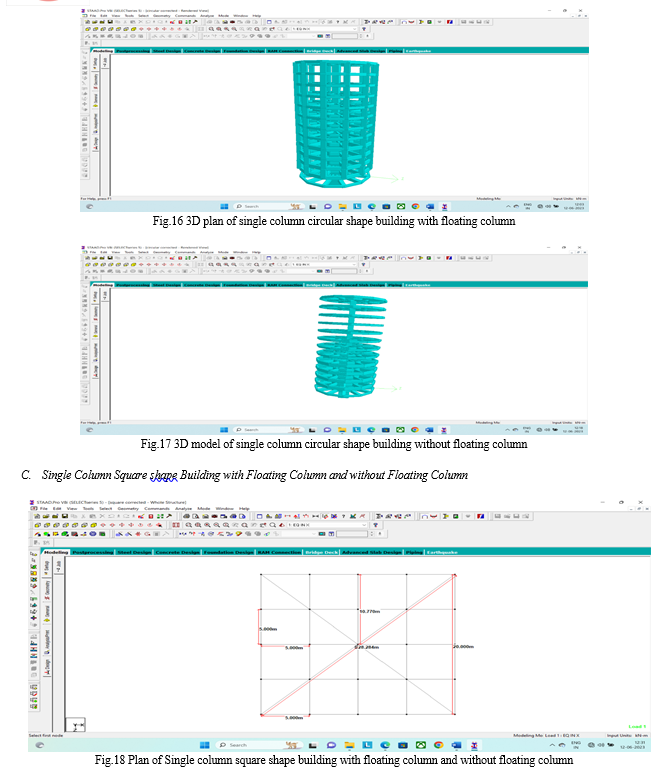The width and height of the screenshot is (664, 775).
Task: Click 'Select first node' status bar text
Action: click(x=46, y=735)
